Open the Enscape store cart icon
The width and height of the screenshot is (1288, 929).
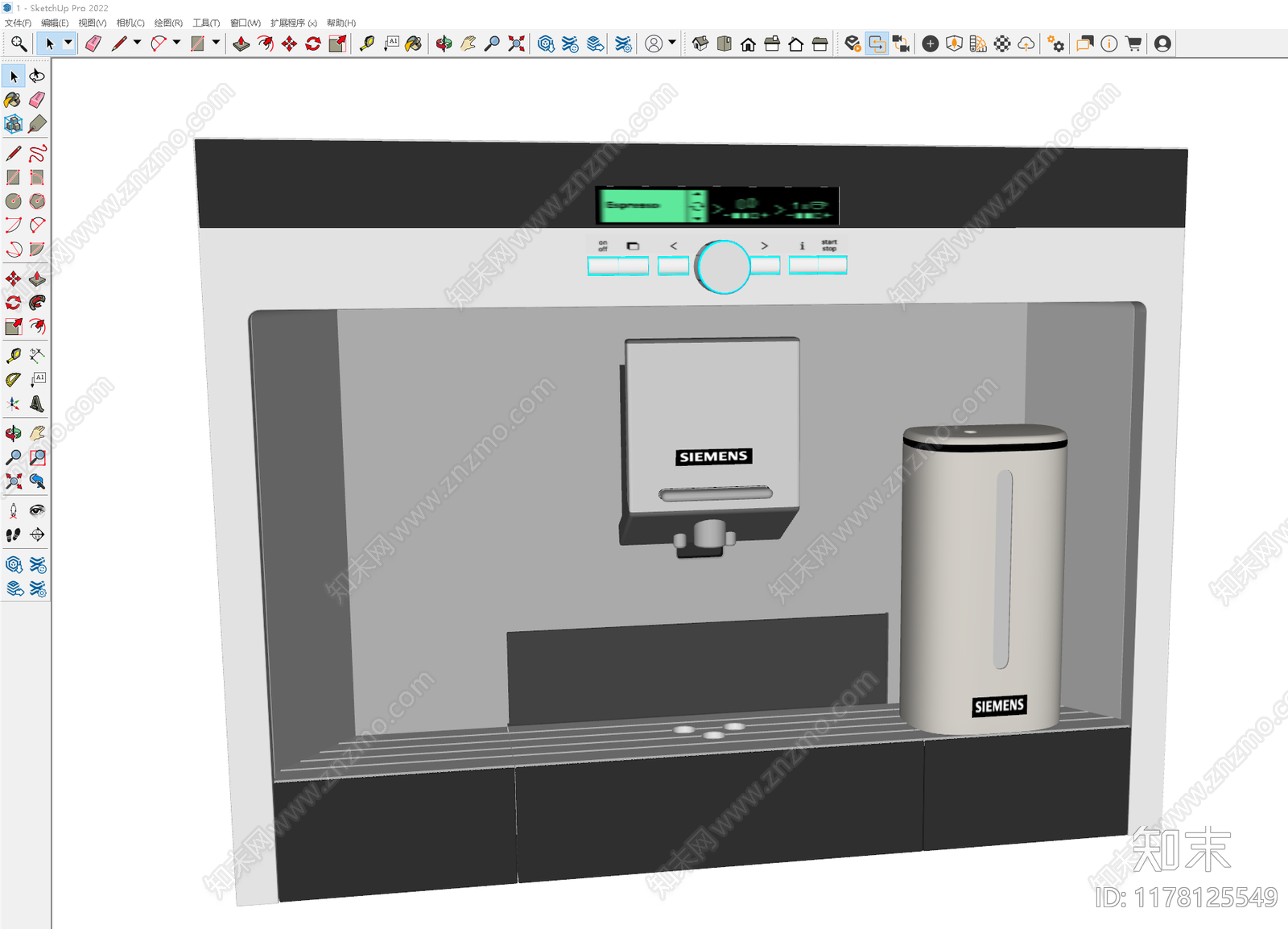1133,43
